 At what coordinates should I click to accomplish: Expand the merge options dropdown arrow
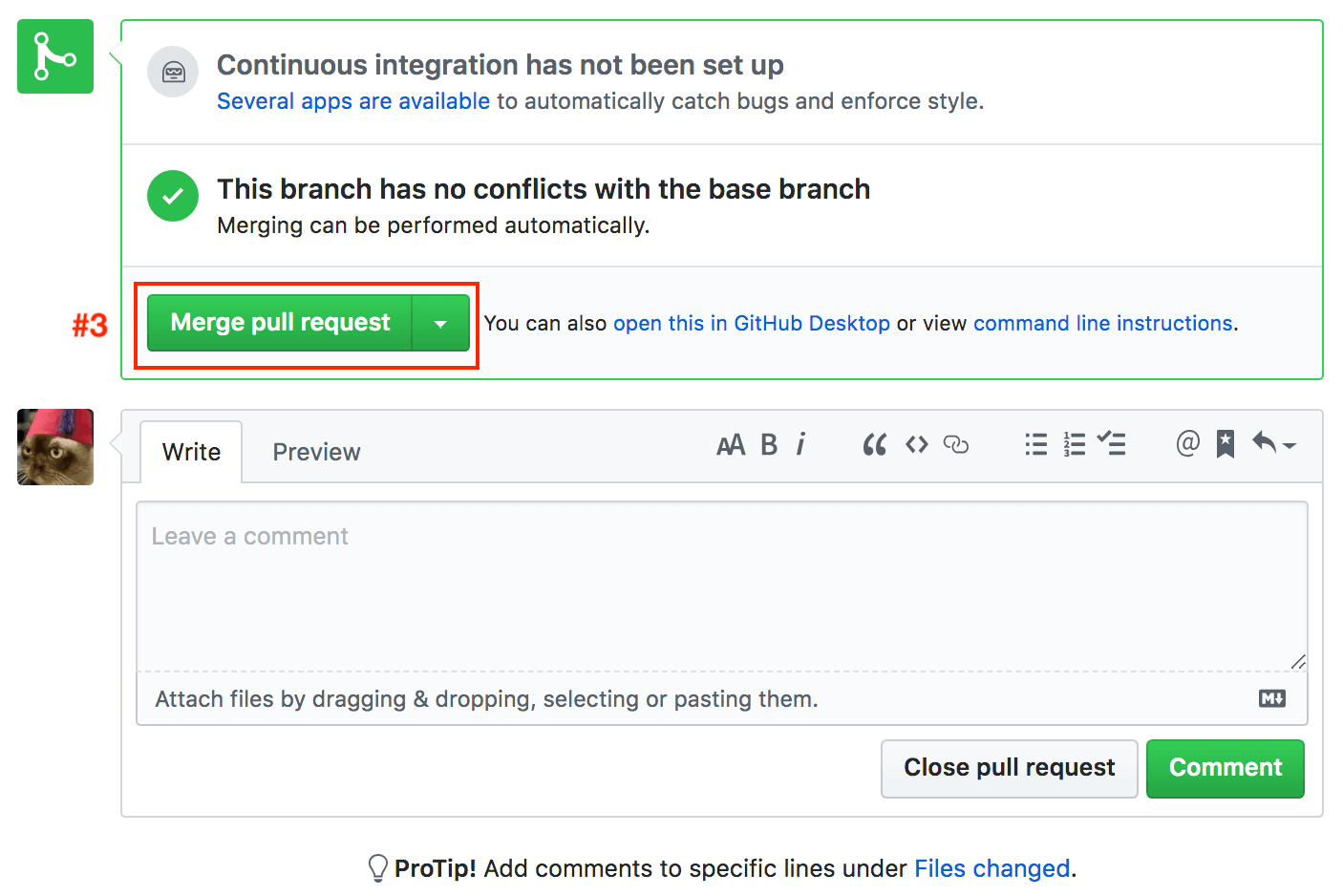[440, 324]
